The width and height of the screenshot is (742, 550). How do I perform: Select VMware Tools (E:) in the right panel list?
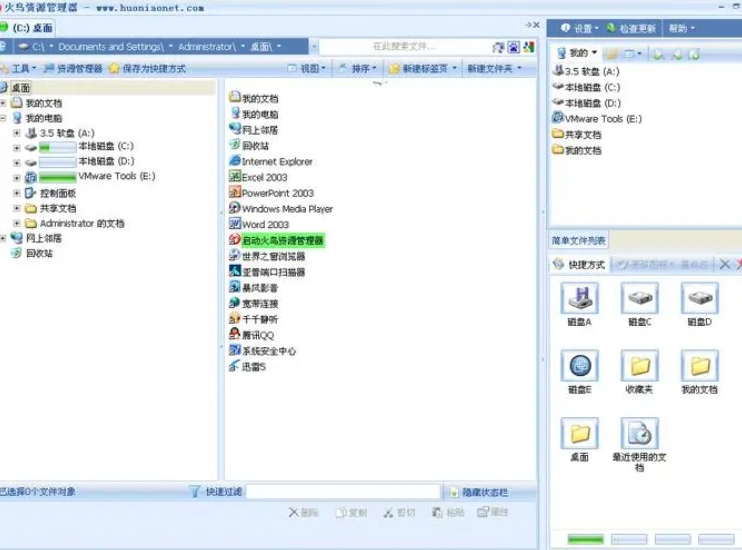click(x=603, y=119)
